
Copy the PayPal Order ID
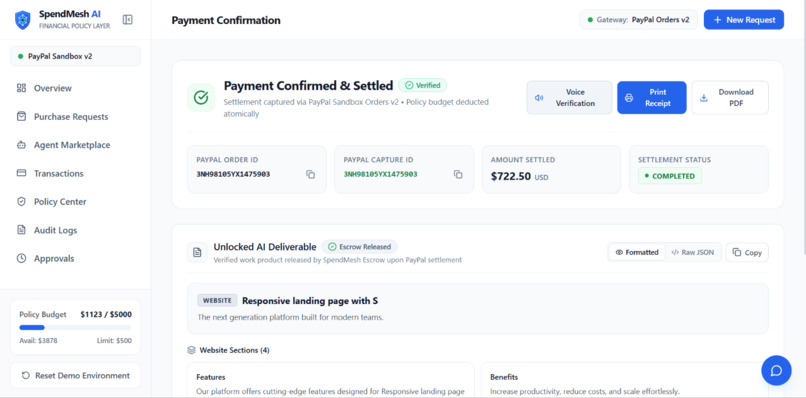[310, 174]
